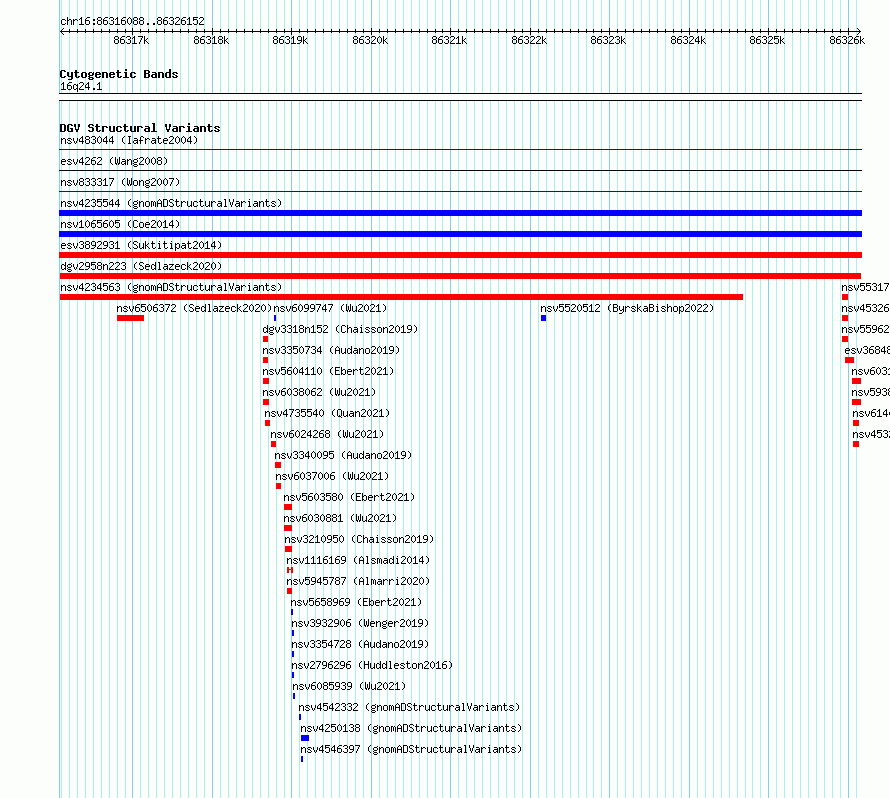Click the red marker under nsv6030881 (Wu2021)
Image resolution: width=890 pixels, height=798 pixels.
tap(288, 528)
